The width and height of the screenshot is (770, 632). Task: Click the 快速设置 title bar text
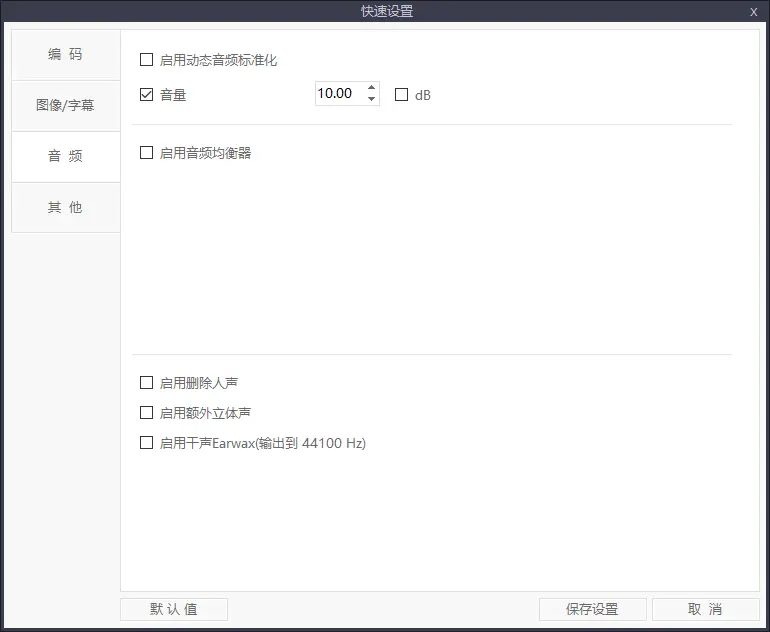[386, 12]
